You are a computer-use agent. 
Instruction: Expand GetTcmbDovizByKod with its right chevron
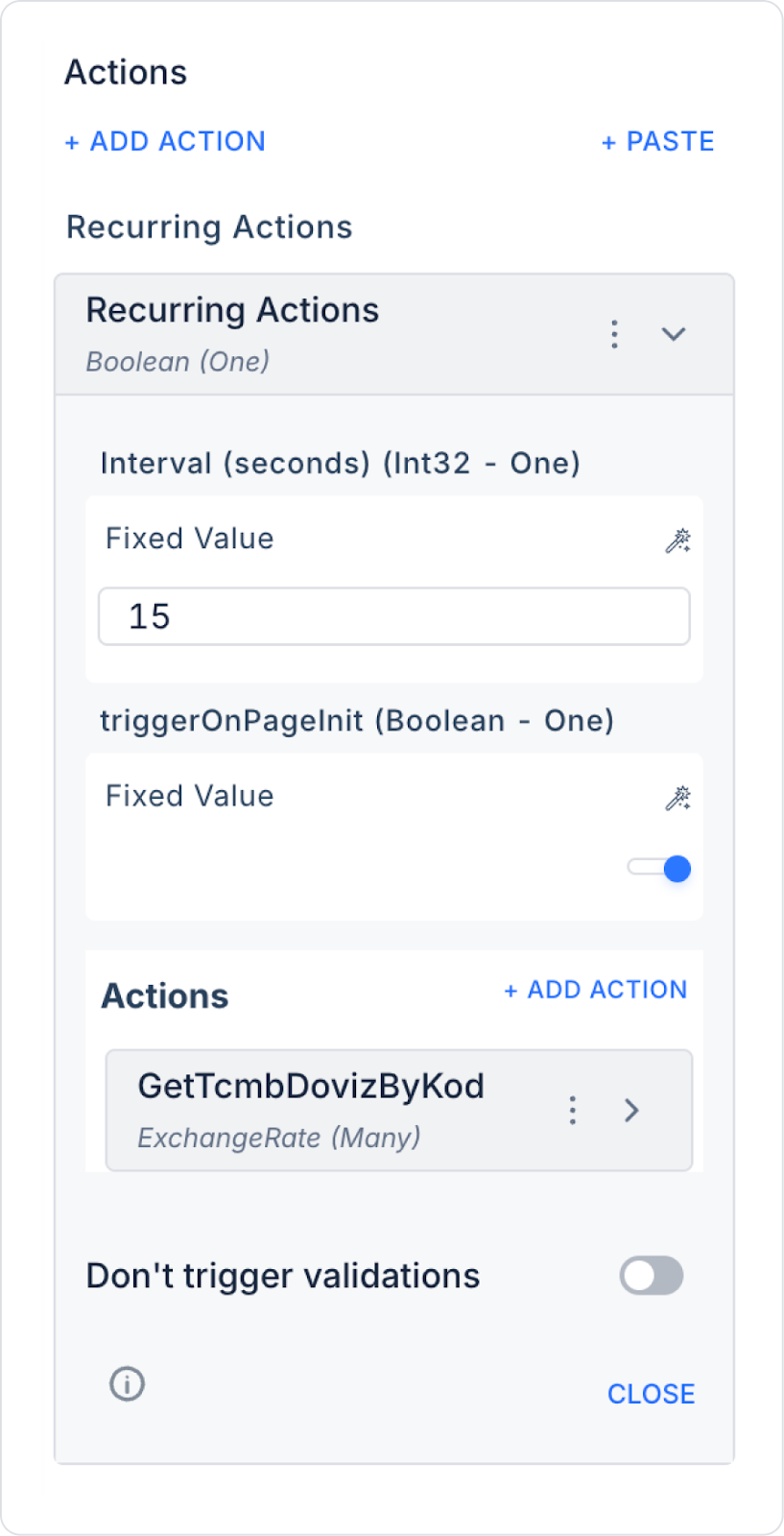[x=631, y=1110]
